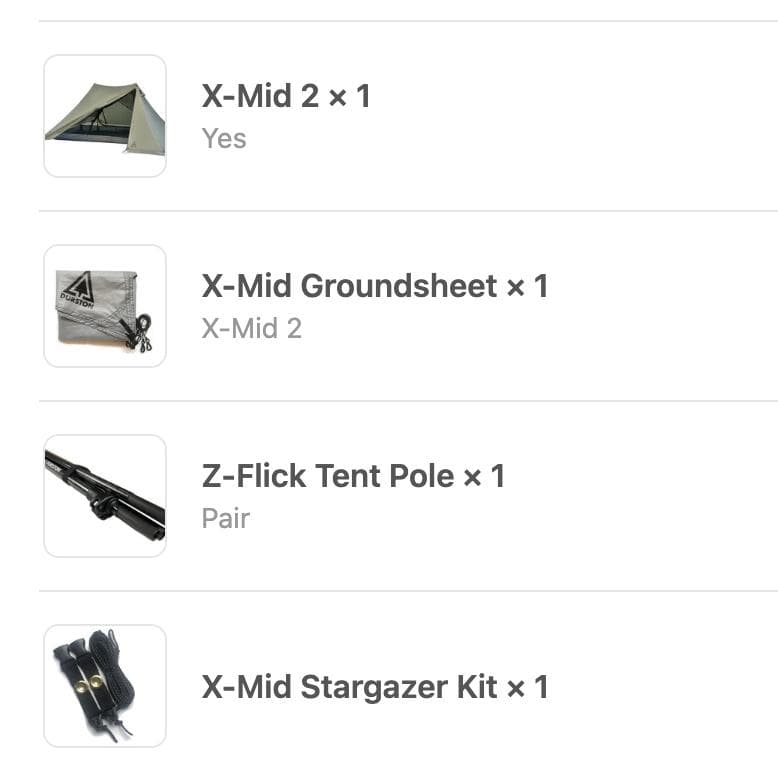
Task: Click the black cord in the groundsheet image
Action: [x=139, y=332]
